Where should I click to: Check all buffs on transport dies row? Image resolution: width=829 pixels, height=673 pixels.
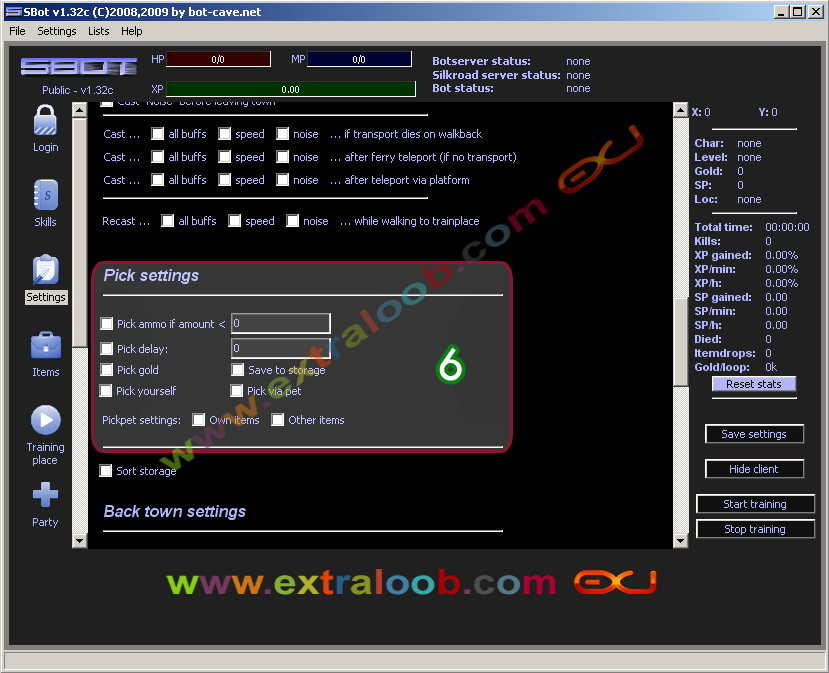[158, 134]
